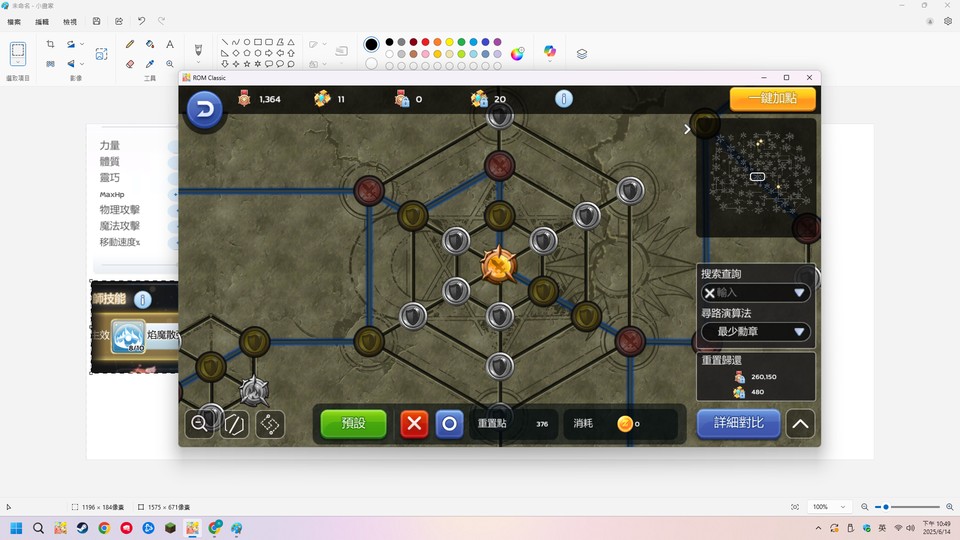960x540 pixels.
Task: Click the blue circle confirm button
Action: click(x=449, y=424)
